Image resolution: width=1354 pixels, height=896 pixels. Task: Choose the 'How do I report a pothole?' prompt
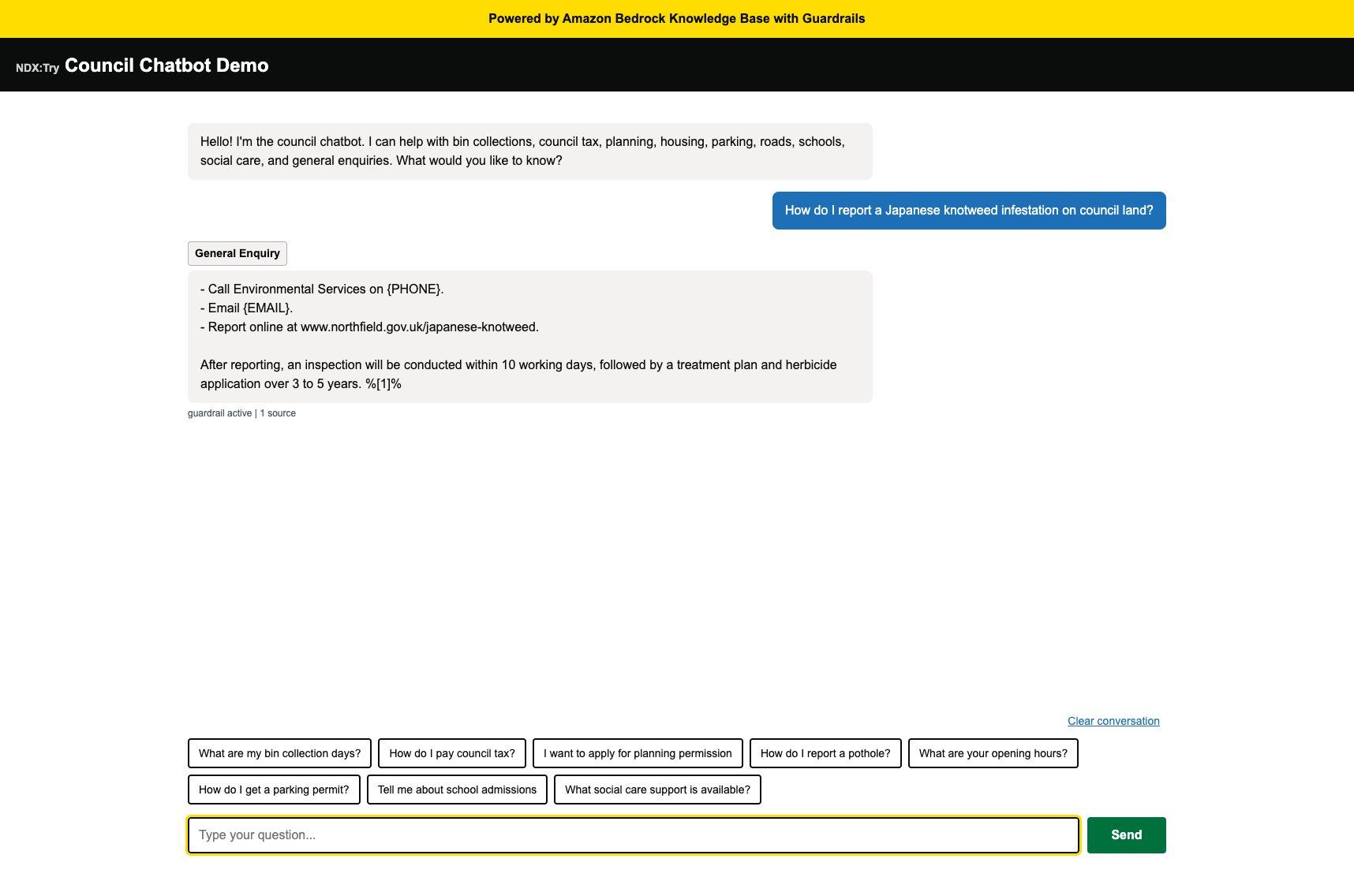[825, 753]
